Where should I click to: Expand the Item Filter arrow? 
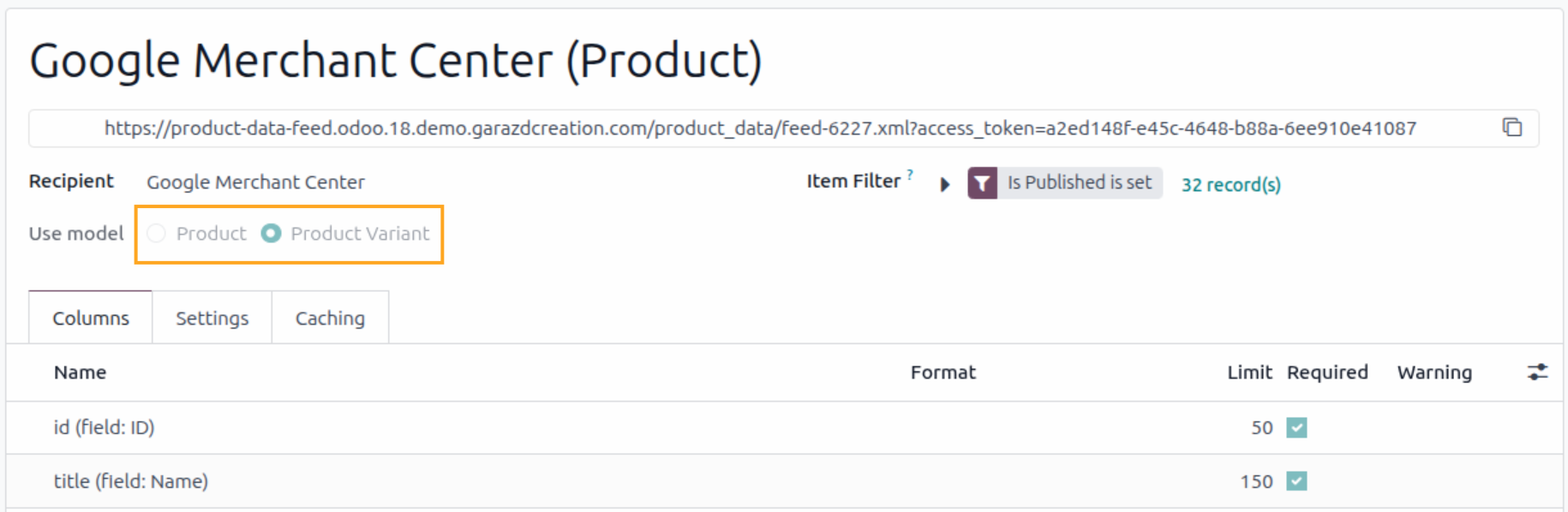point(945,184)
